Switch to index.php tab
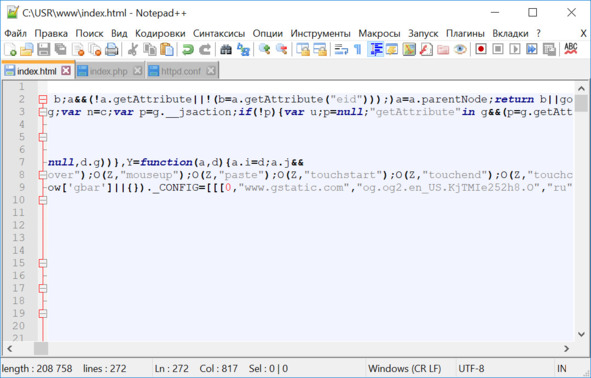 tap(109, 71)
